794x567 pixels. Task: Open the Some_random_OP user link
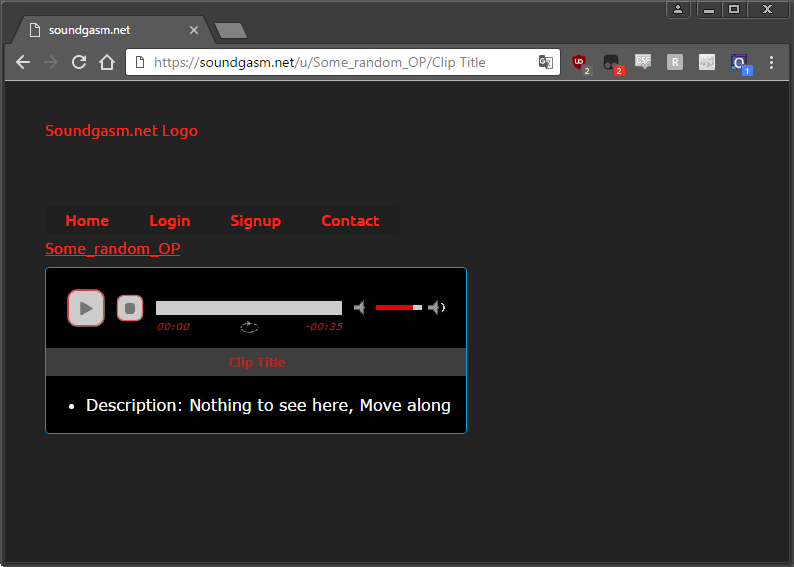point(112,249)
